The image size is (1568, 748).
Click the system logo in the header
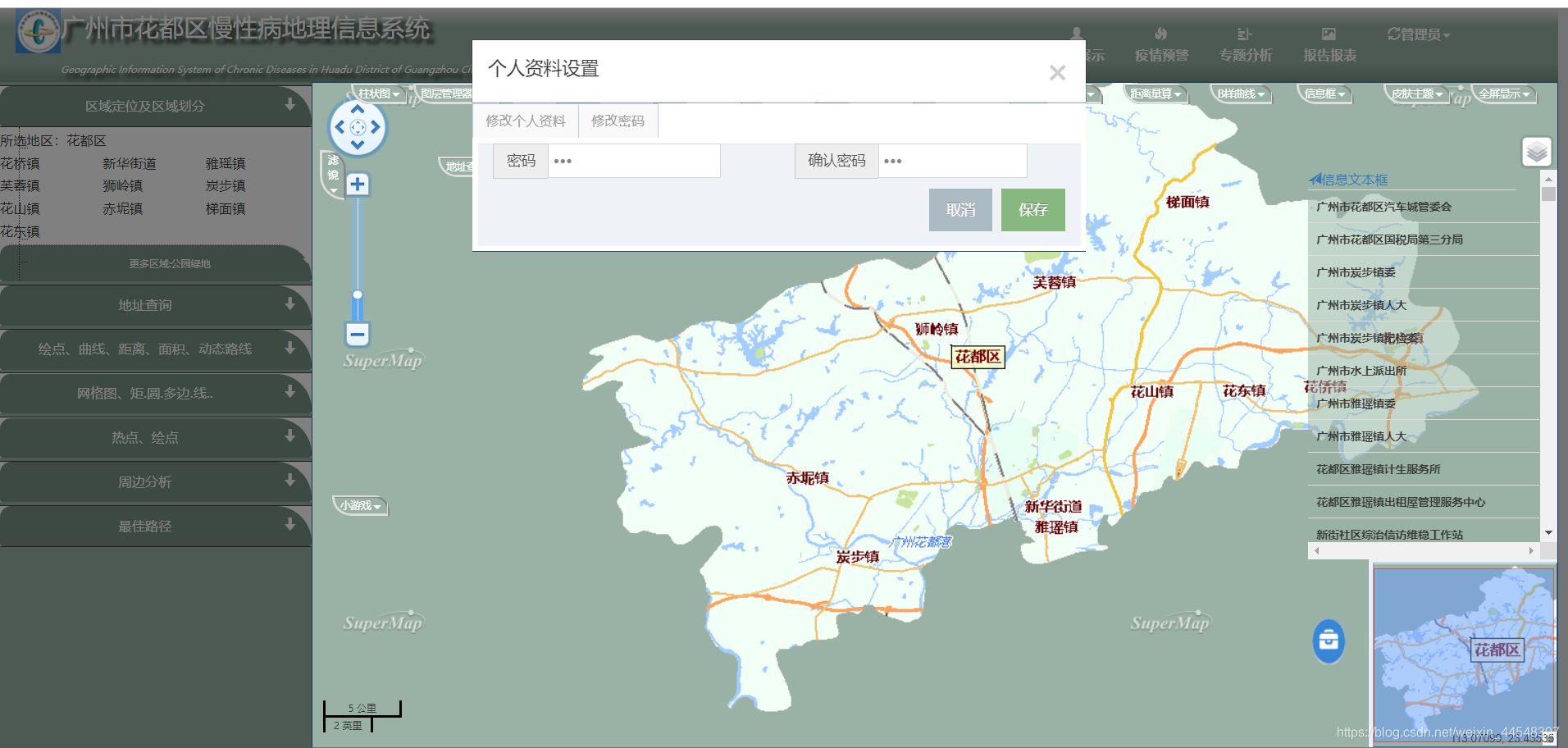[39, 31]
